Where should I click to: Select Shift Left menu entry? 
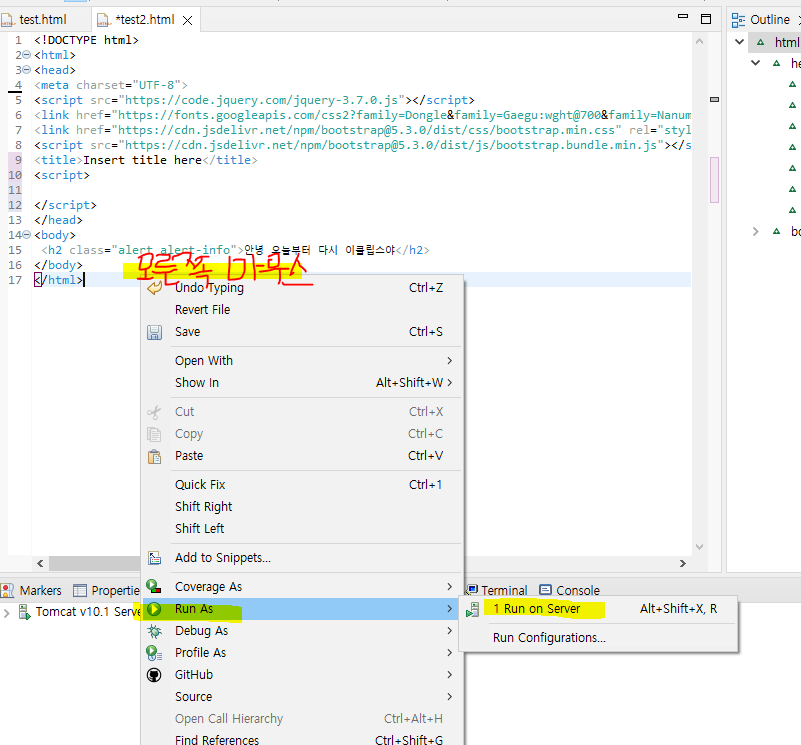click(302, 529)
